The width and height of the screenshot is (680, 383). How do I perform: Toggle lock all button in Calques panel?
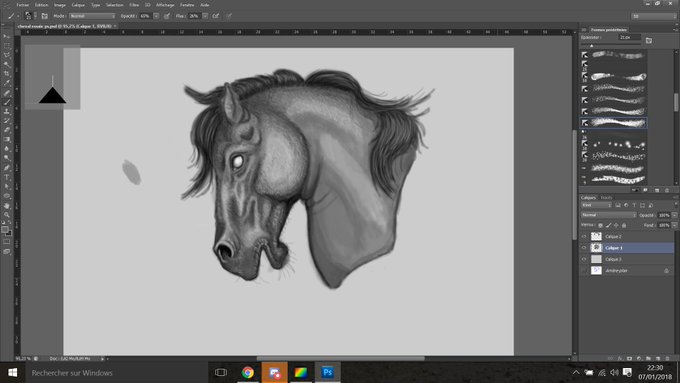click(624, 225)
